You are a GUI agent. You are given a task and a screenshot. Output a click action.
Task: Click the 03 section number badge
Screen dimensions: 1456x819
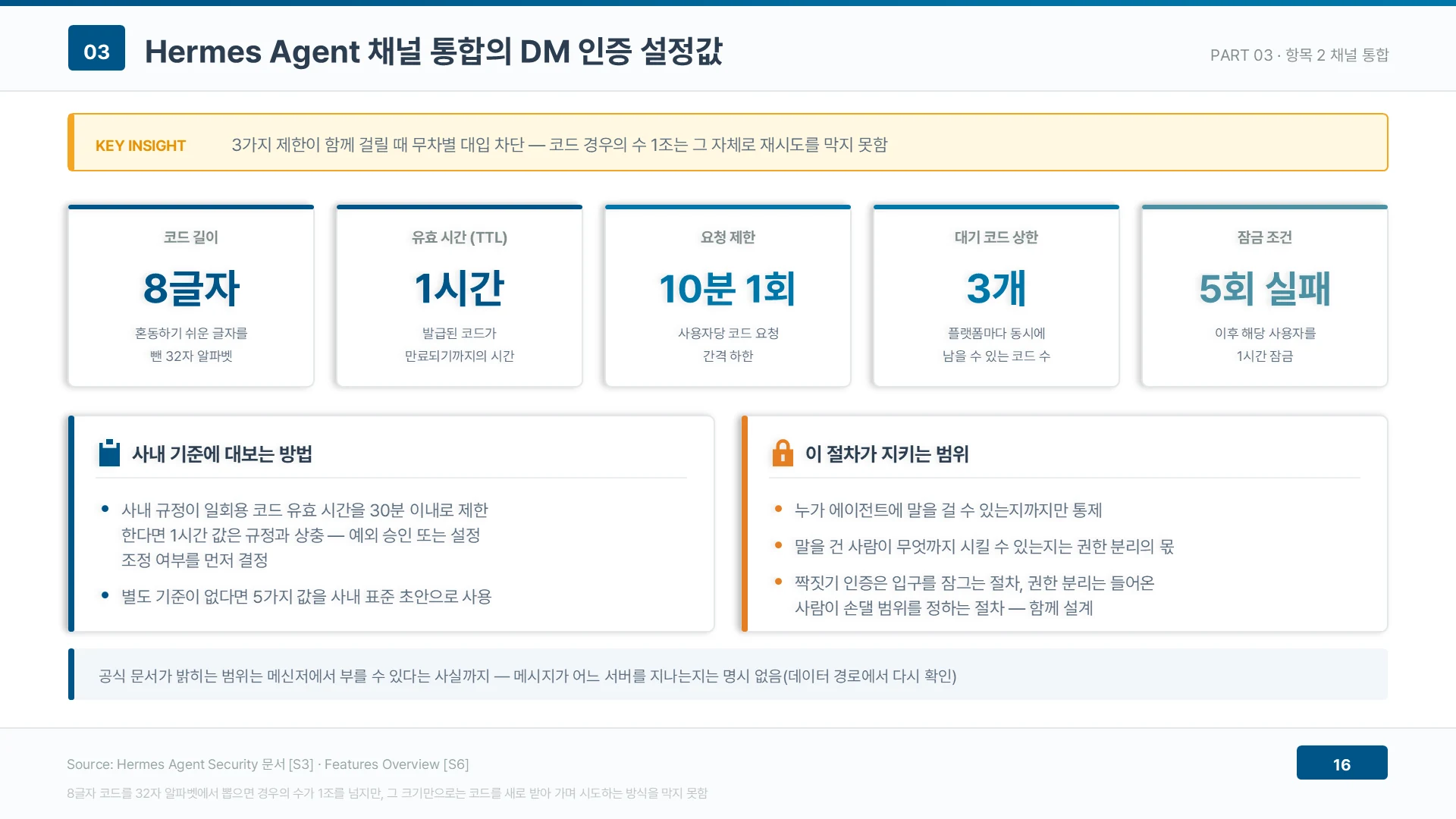point(96,48)
